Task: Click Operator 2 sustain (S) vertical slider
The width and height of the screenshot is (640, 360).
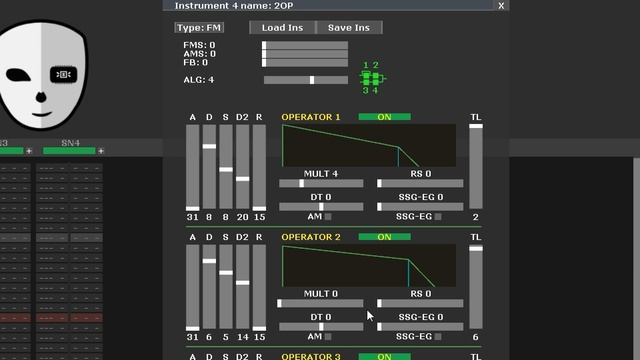Action: pyautogui.click(x=226, y=287)
